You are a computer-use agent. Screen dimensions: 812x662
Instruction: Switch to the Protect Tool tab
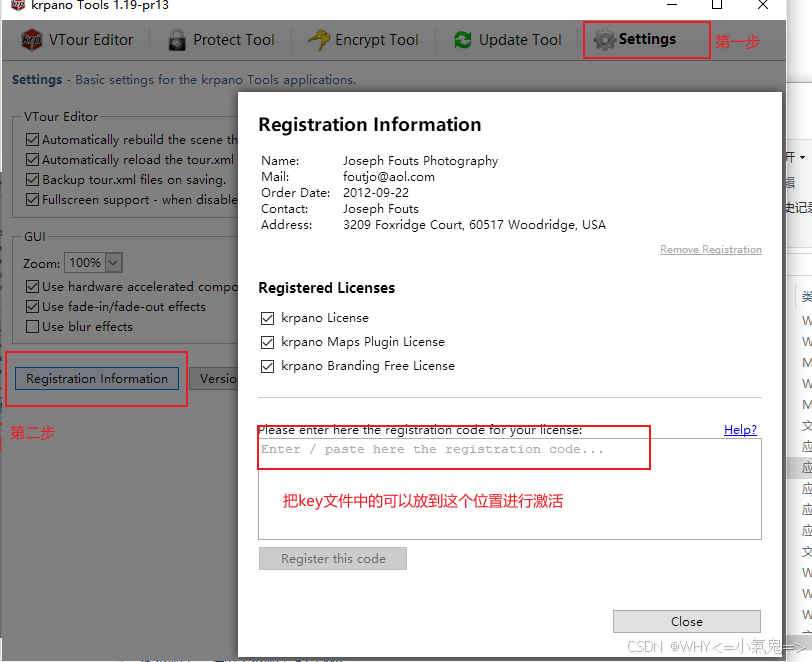[x=221, y=40]
